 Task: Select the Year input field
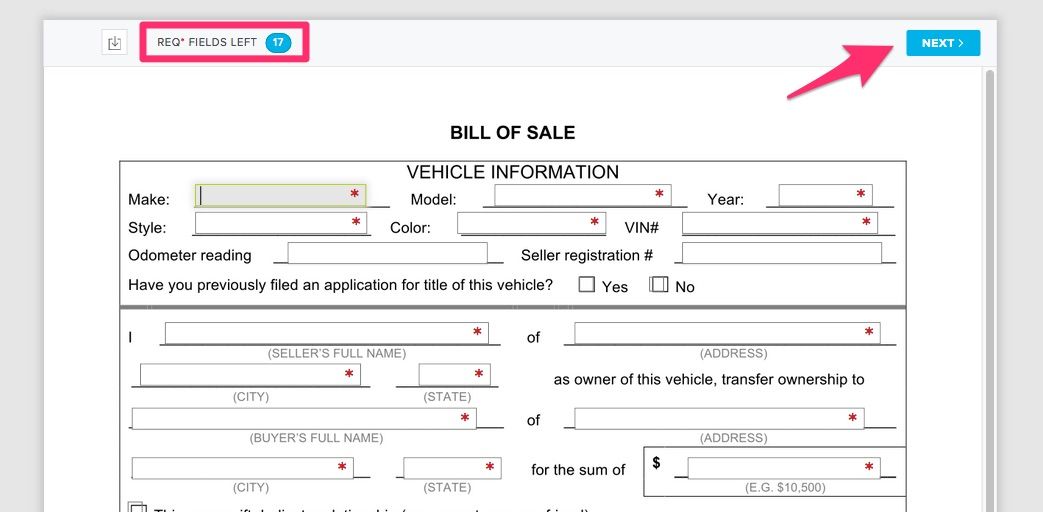[825, 195]
